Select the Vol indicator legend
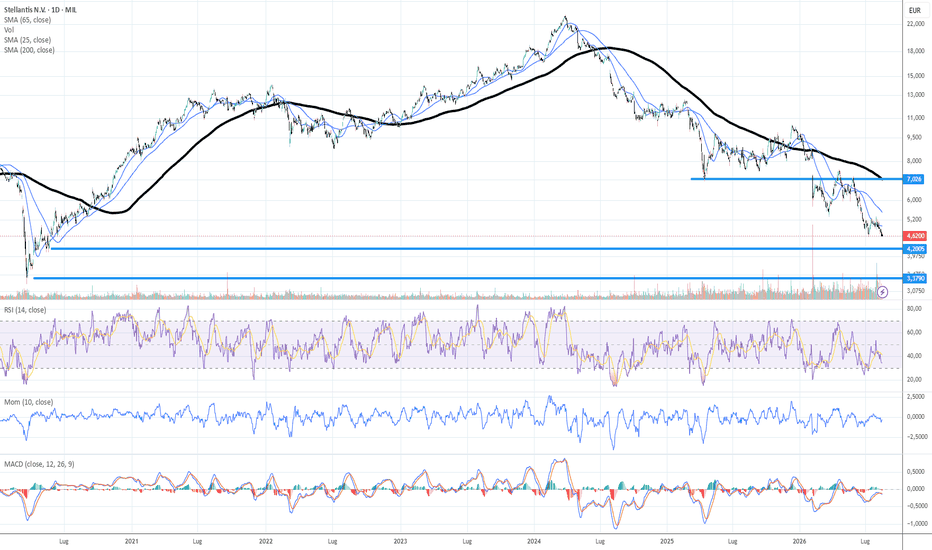This screenshot has height=550, width=932. click(x=9, y=30)
